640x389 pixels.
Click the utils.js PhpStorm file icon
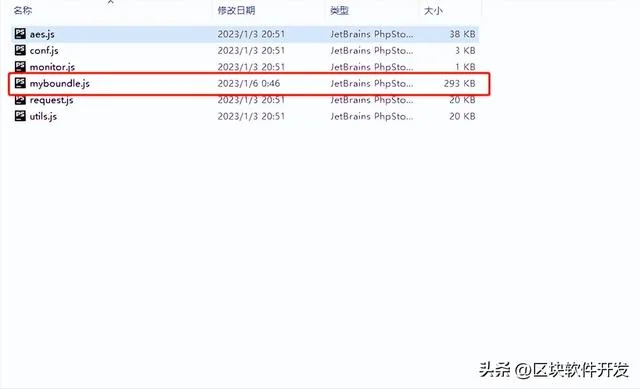click(x=20, y=116)
